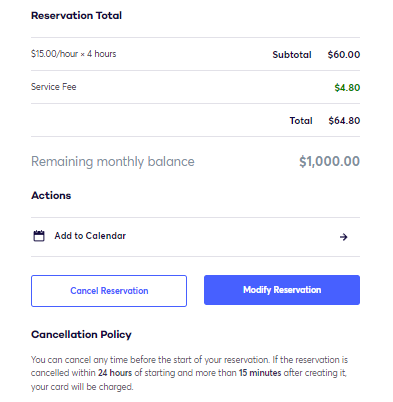Viewport: 393px width, 402px height.
Task: Click the bold 24 hours text in policy
Action: point(115,373)
